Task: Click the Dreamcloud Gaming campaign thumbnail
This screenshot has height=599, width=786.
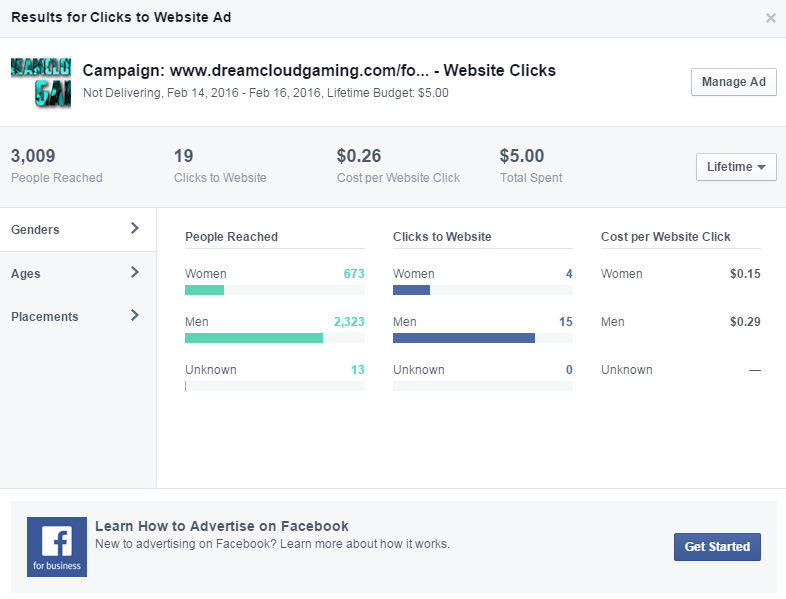Action: click(x=41, y=83)
